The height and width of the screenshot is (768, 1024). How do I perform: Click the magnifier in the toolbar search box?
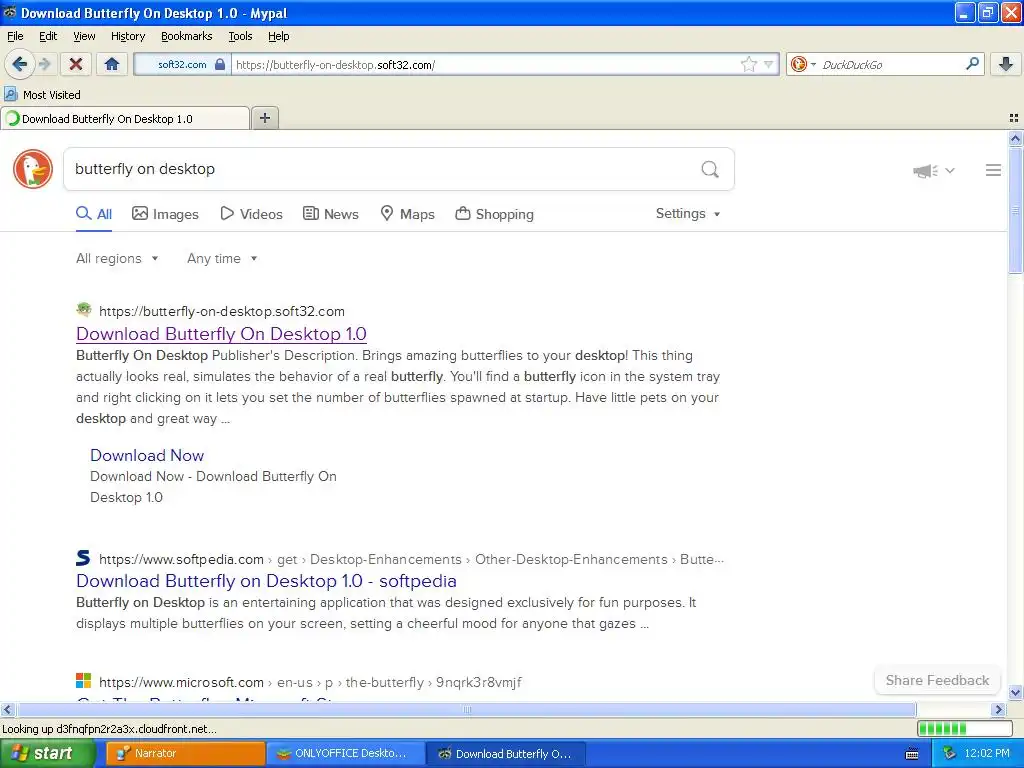point(972,63)
